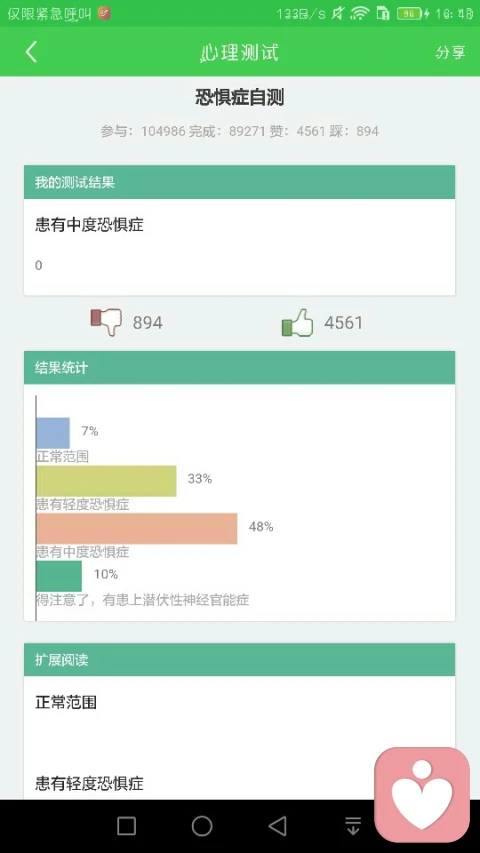The width and height of the screenshot is (480, 853).
Task: Open the 我的测试结果 section header
Action: pos(239,182)
